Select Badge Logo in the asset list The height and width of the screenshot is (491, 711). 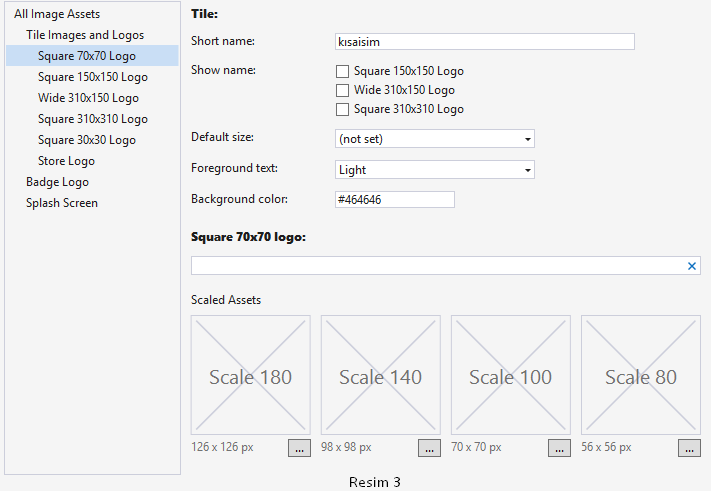[x=57, y=182]
